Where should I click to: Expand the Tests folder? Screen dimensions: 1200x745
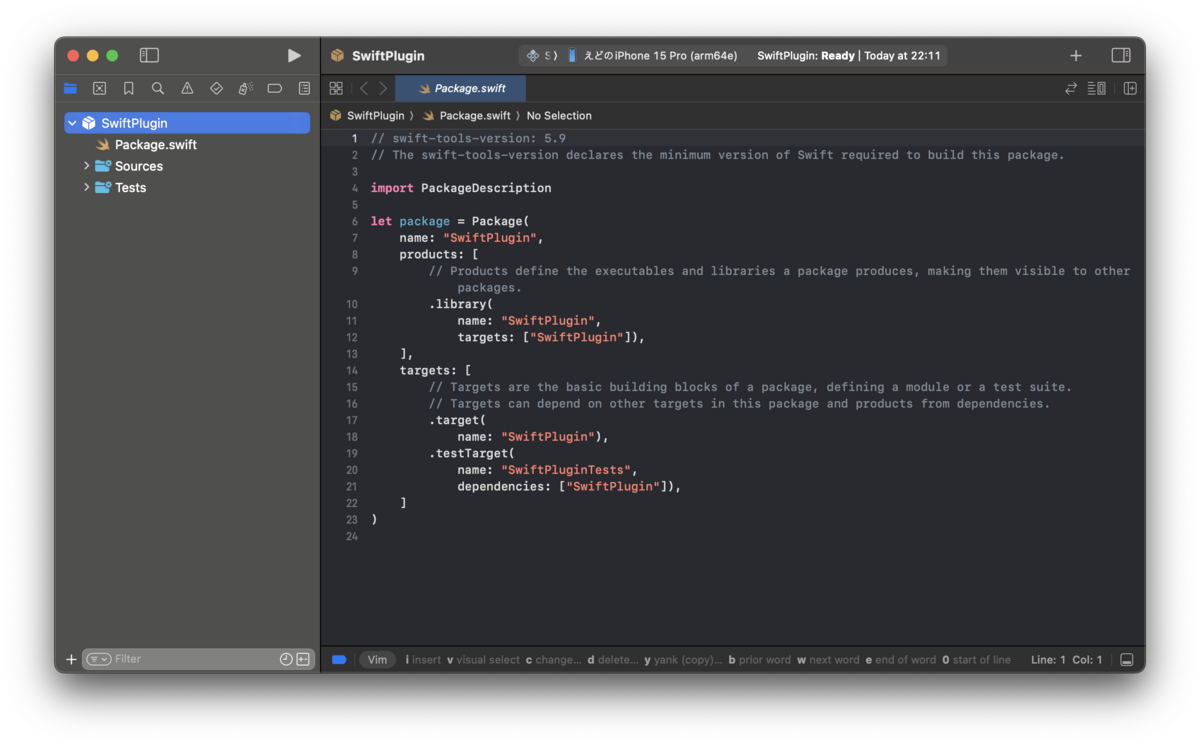tap(87, 187)
